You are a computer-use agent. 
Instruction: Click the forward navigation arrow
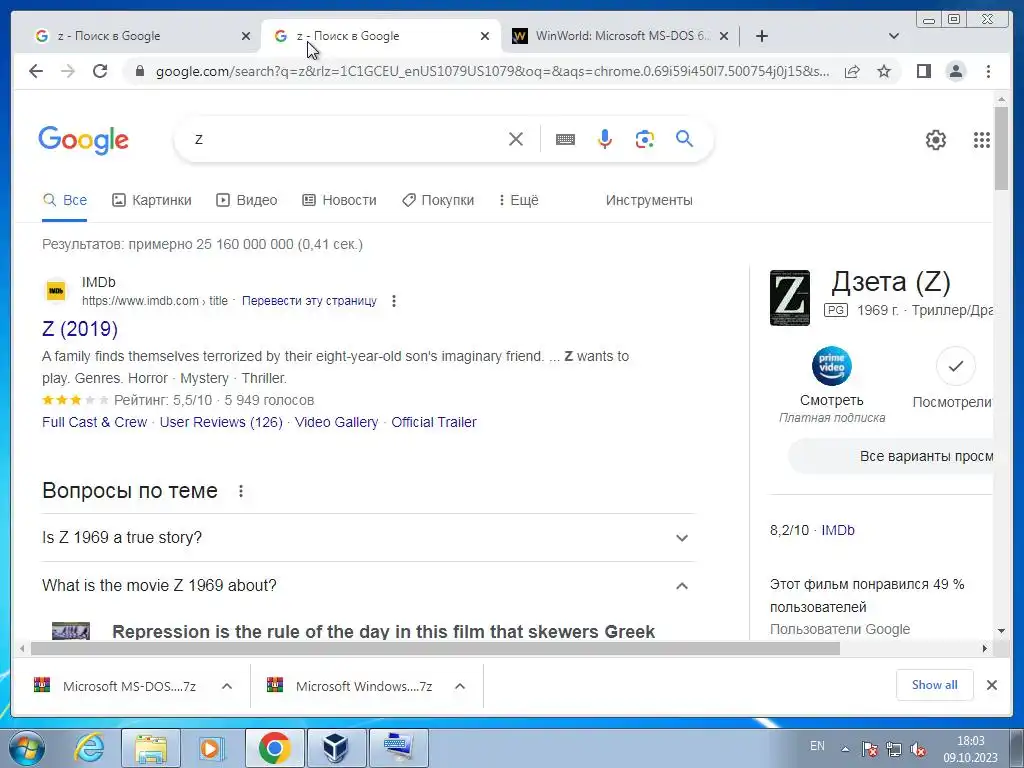pyautogui.click(x=68, y=71)
